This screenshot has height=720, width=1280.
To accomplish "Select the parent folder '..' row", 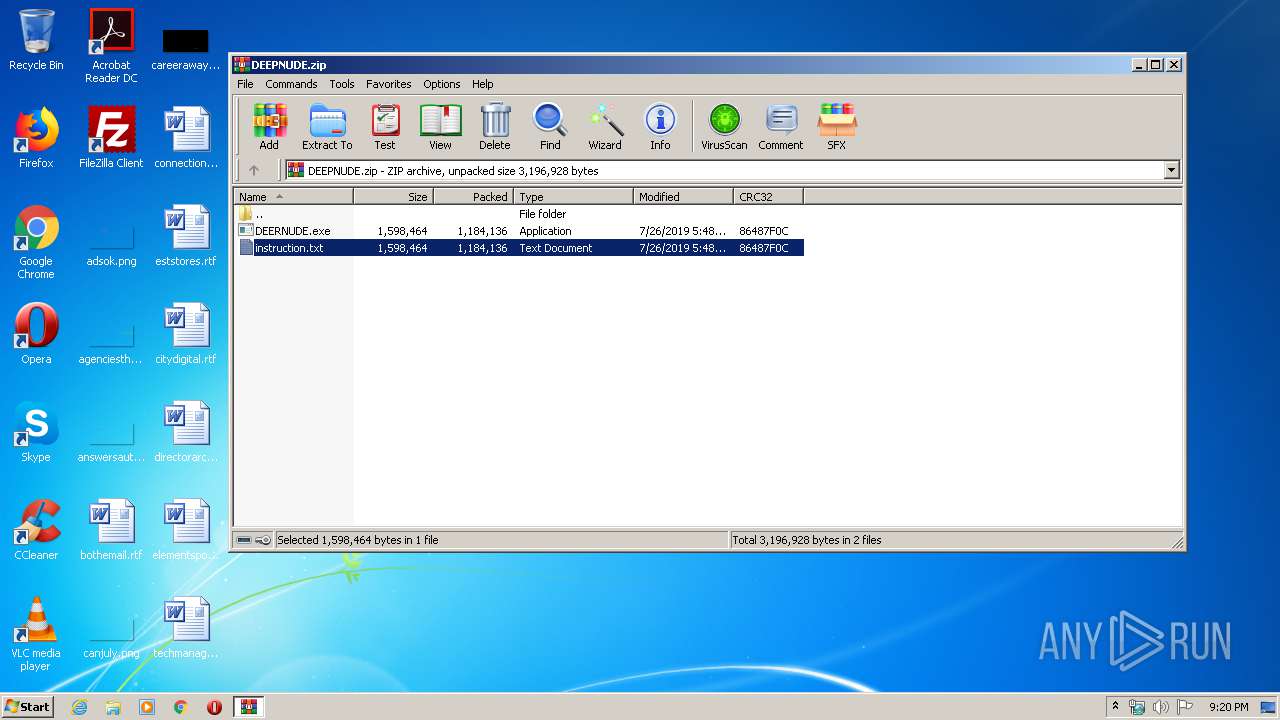I will [x=519, y=214].
